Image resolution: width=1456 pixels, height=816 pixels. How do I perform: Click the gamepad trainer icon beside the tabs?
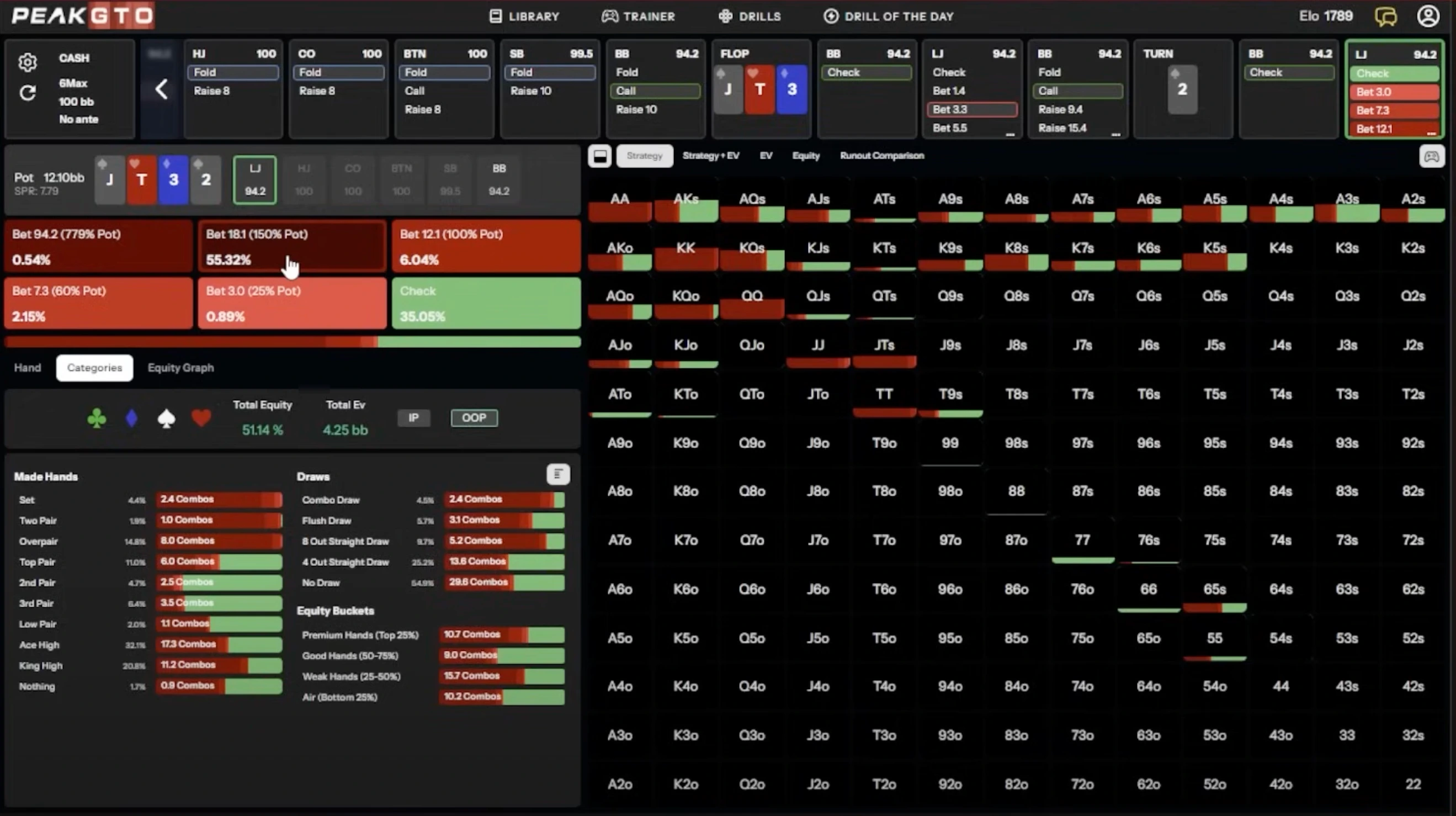coord(1431,156)
